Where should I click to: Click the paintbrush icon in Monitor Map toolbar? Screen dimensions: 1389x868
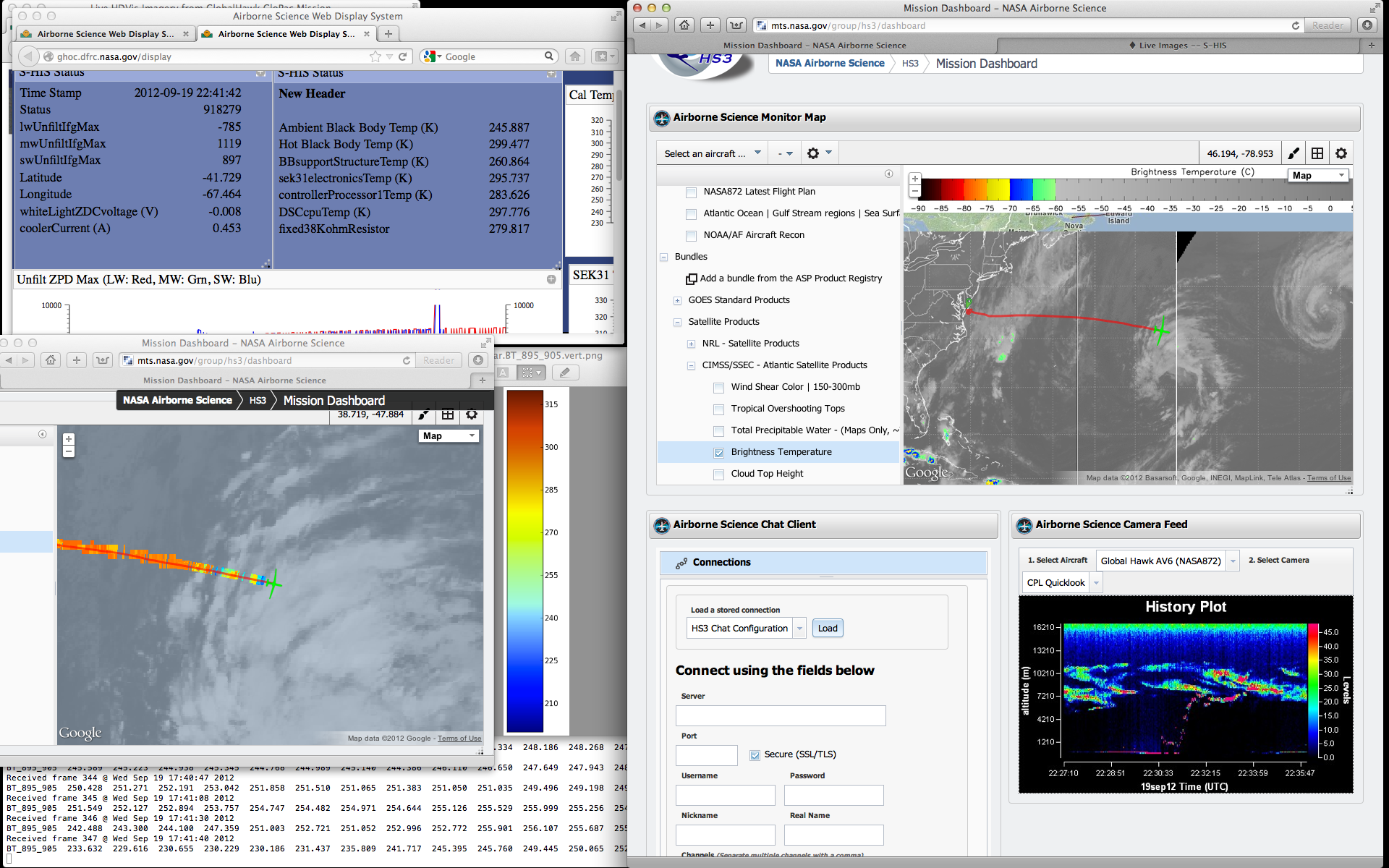pyautogui.click(x=1294, y=153)
